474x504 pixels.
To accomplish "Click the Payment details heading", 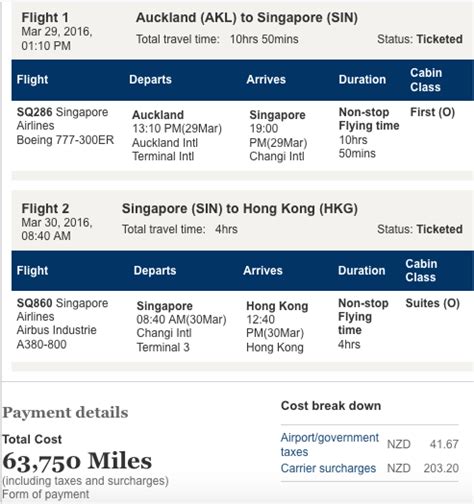I will click(x=65, y=413).
